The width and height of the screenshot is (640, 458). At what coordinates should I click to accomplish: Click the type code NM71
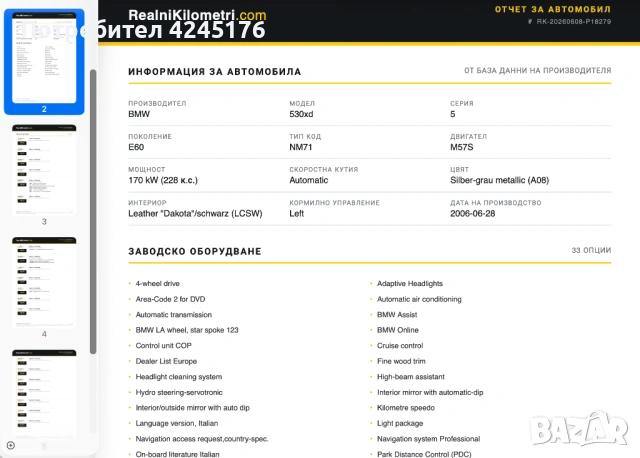click(301, 147)
